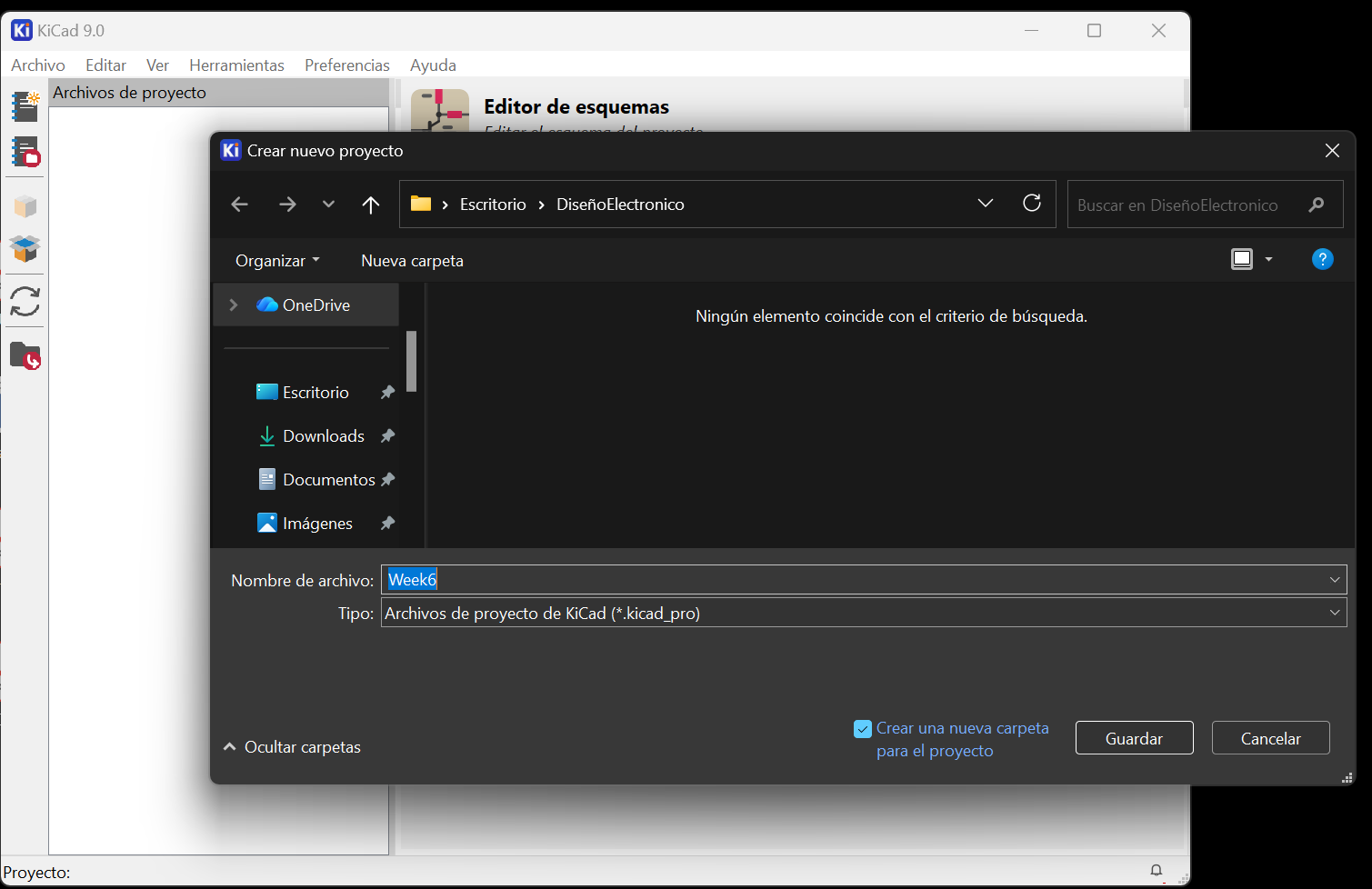1372x889 pixels.
Task: Go back using the dialog's left arrow
Action: pos(240,205)
